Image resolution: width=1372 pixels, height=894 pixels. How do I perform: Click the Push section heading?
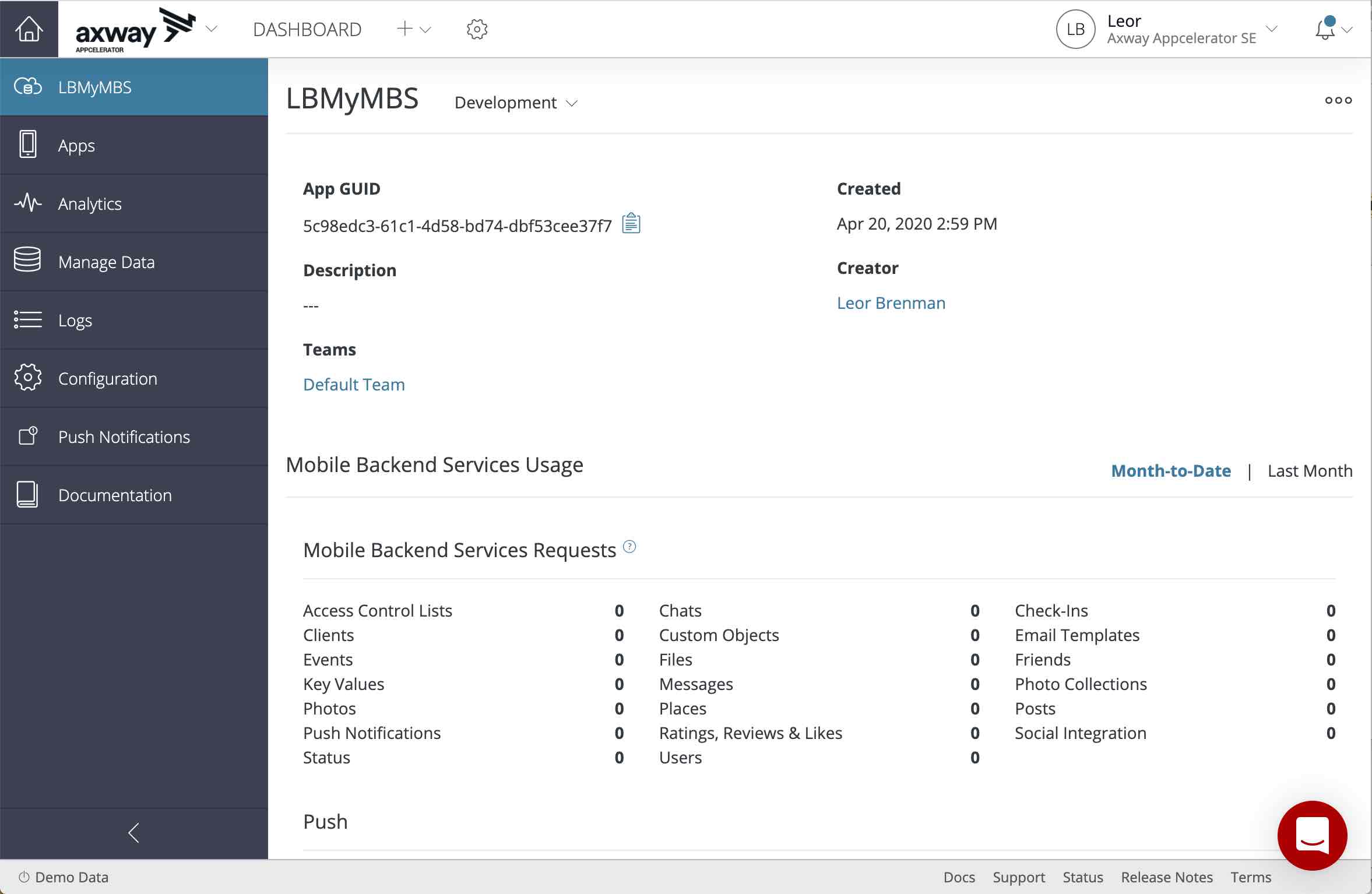325,822
